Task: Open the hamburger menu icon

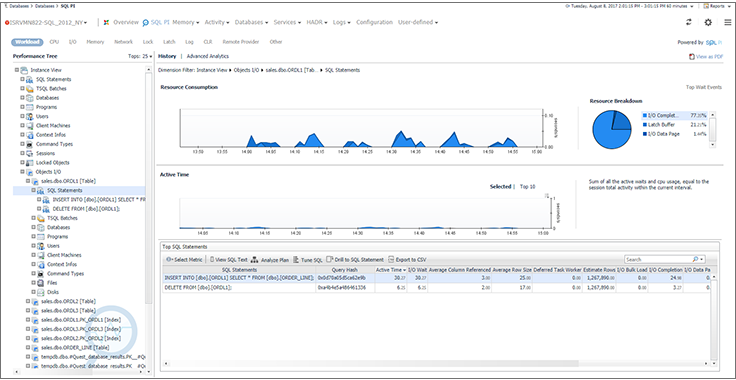Action: point(727,22)
